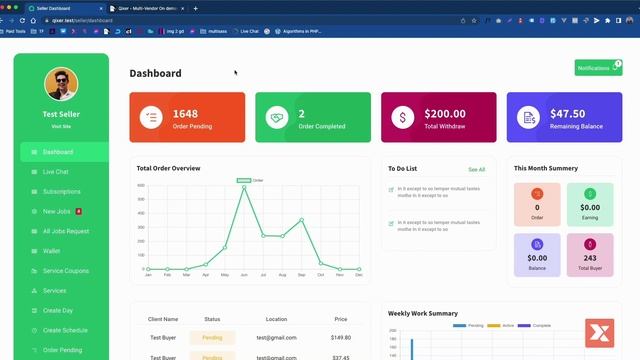Screen dimensions: 640x360
Task: Open a new browser tab
Action: [x=196, y=8]
